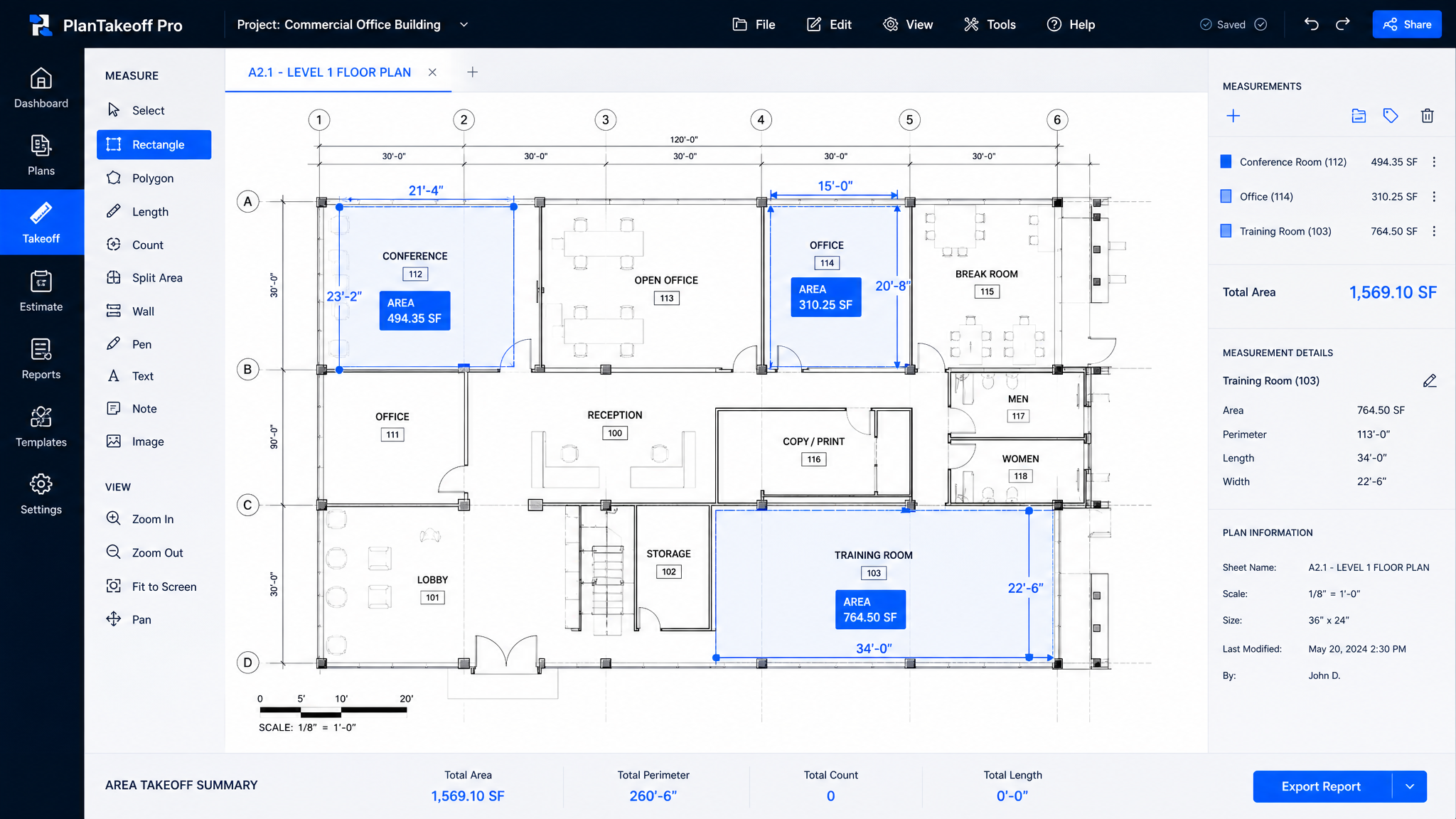Image resolution: width=1456 pixels, height=819 pixels.
Task: Delete measurement with trash icon
Action: 1428,116
